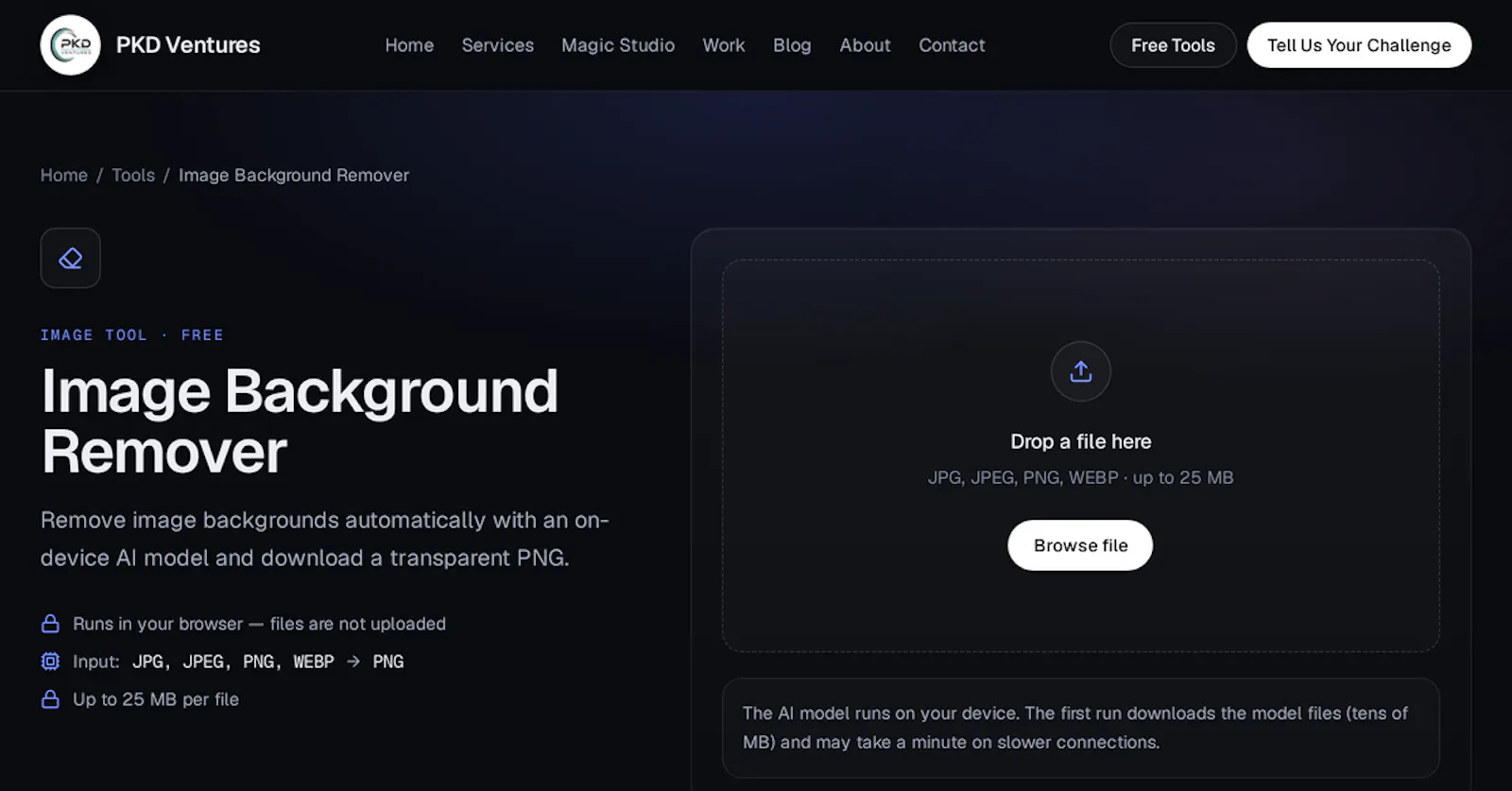Screen dimensions: 1512x791
Task: Click the eraser tool icon tile
Action: pos(71,258)
